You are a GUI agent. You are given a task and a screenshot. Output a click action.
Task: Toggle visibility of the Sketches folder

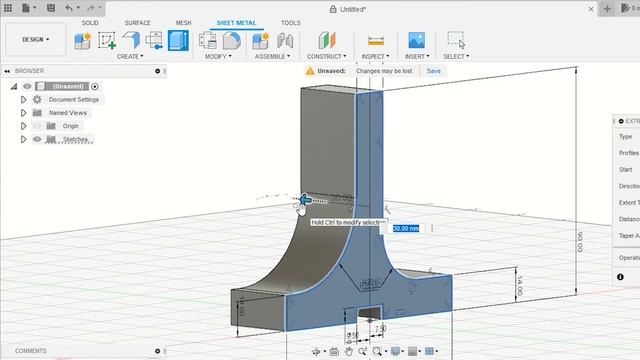coord(37,139)
